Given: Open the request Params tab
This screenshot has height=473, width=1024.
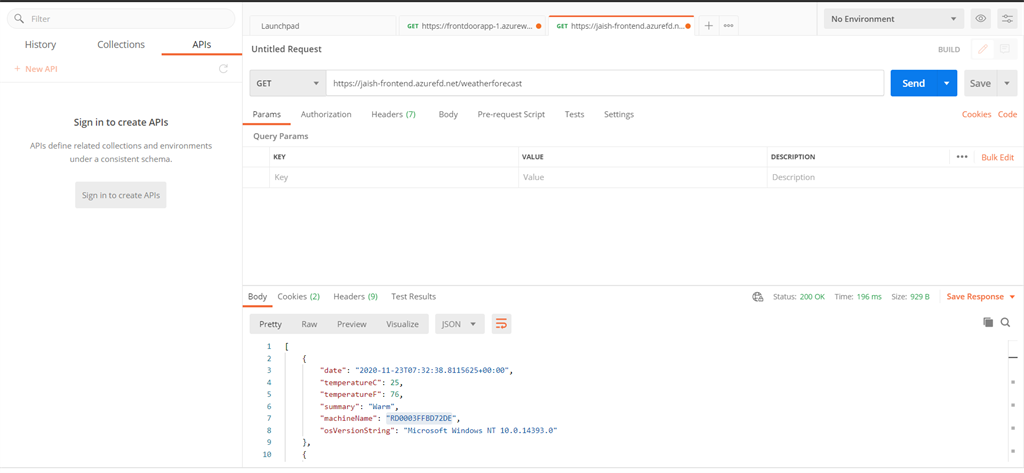Looking at the screenshot, I should tap(266, 114).
